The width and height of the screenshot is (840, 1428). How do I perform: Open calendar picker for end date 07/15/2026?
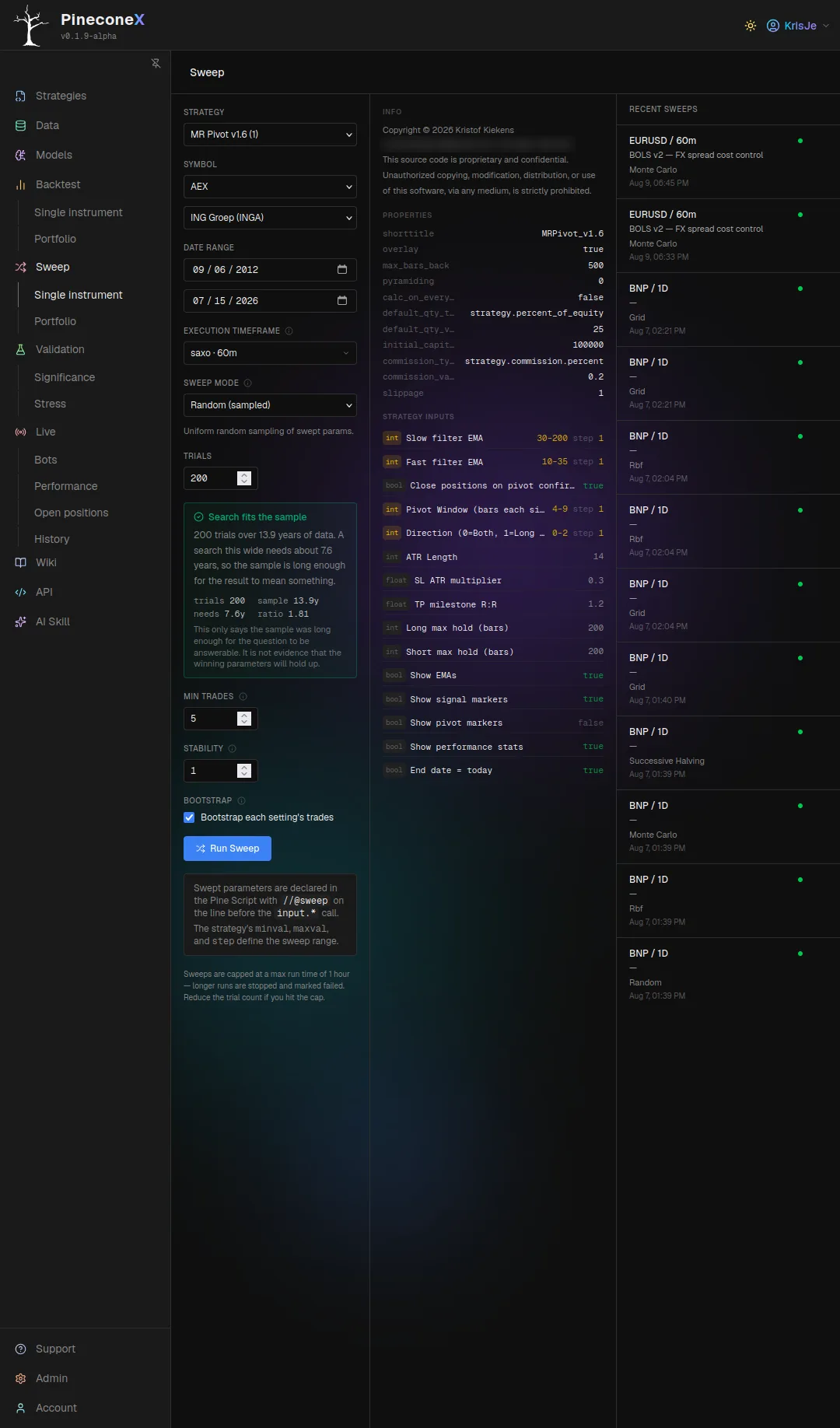click(341, 301)
